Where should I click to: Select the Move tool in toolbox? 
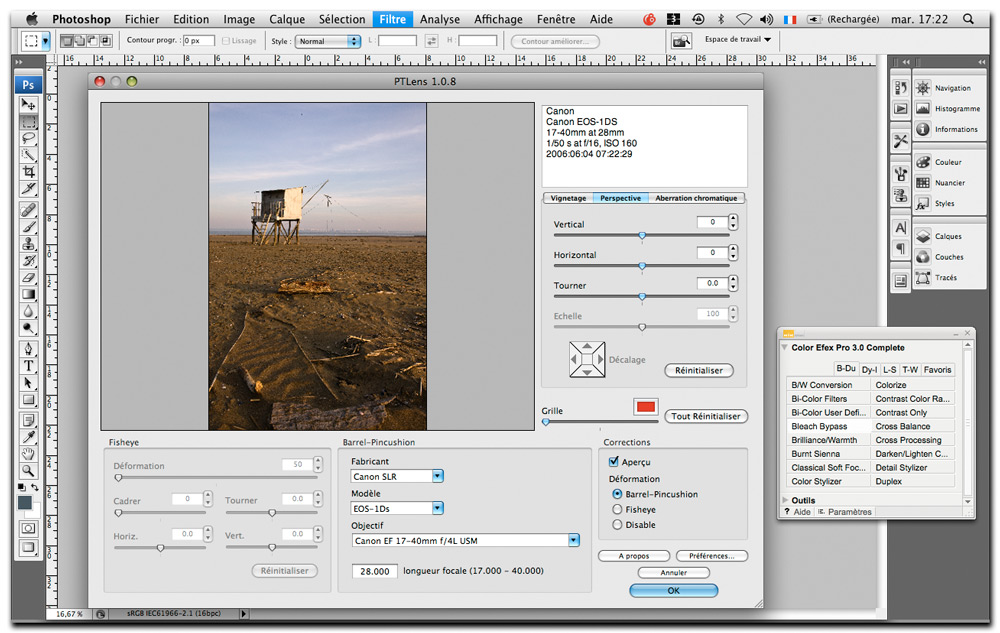(x=29, y=104)
